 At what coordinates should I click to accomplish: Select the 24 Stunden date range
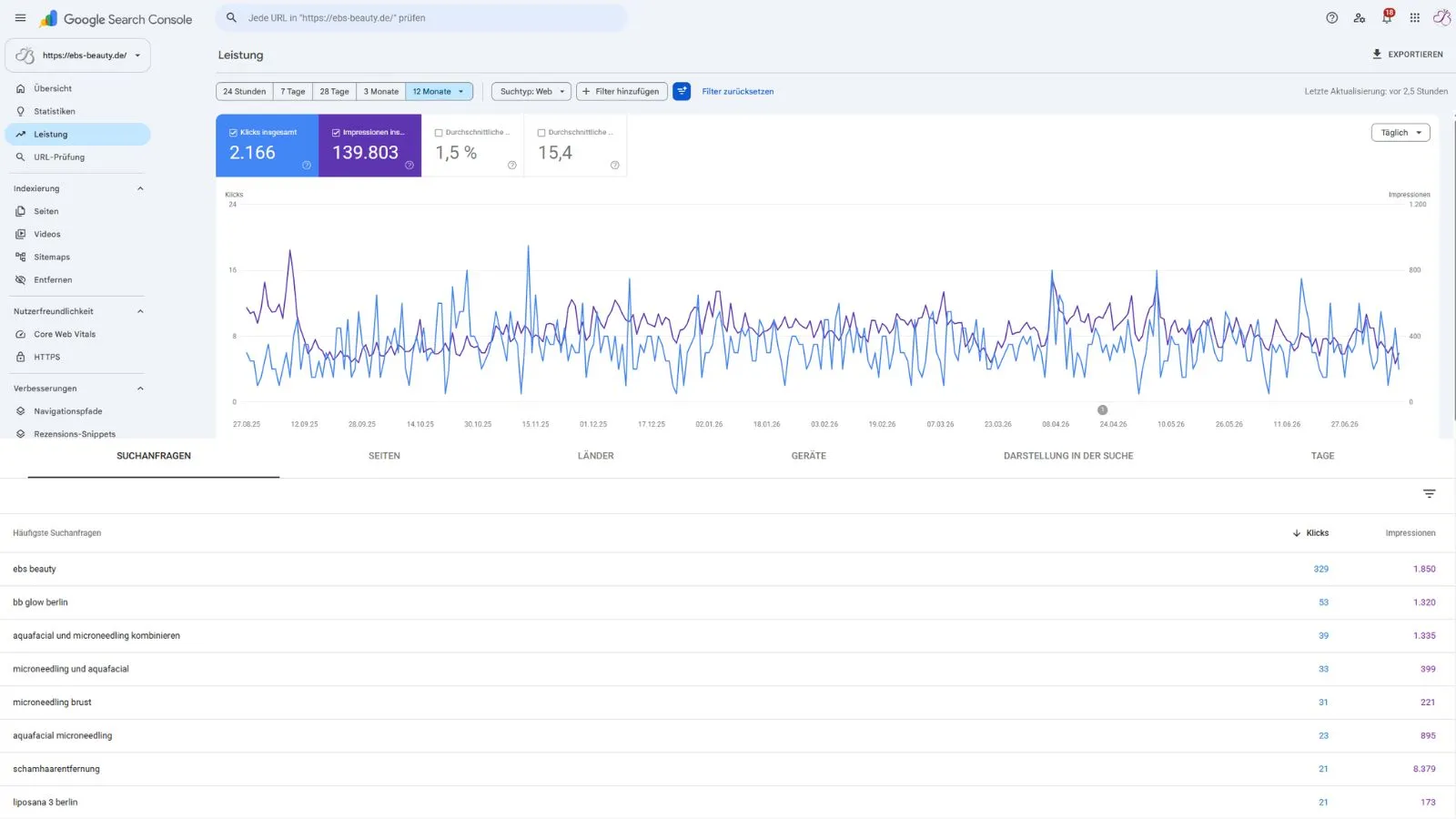245,91
